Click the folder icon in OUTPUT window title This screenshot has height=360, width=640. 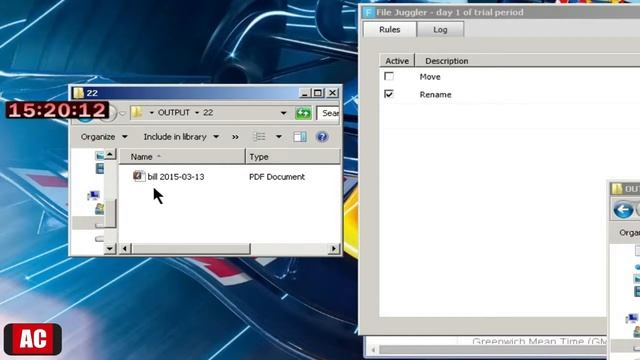(x=617, y=189)
